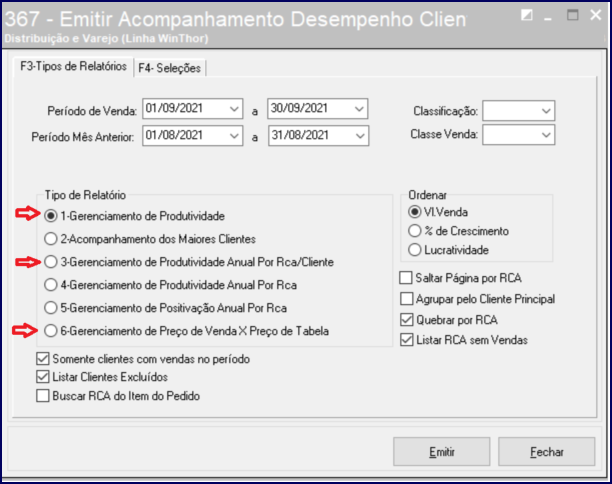Maximize the 367 report window

pos(573,15)
